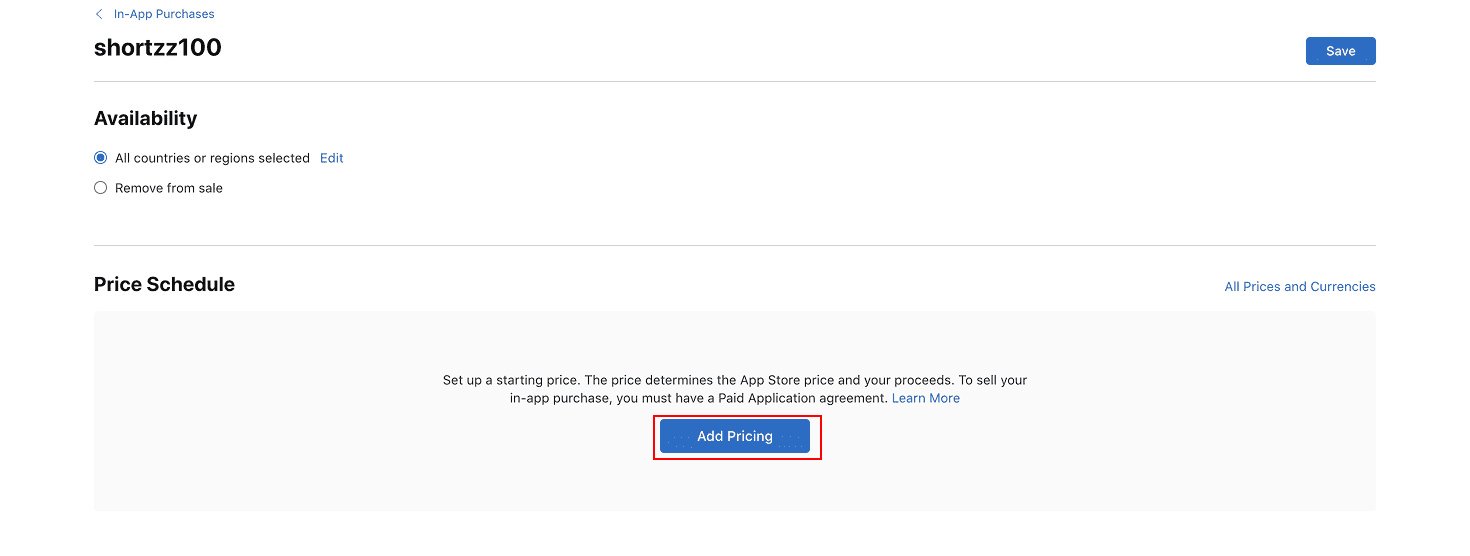Open the Edit link for availability regions

click(331, 158)
